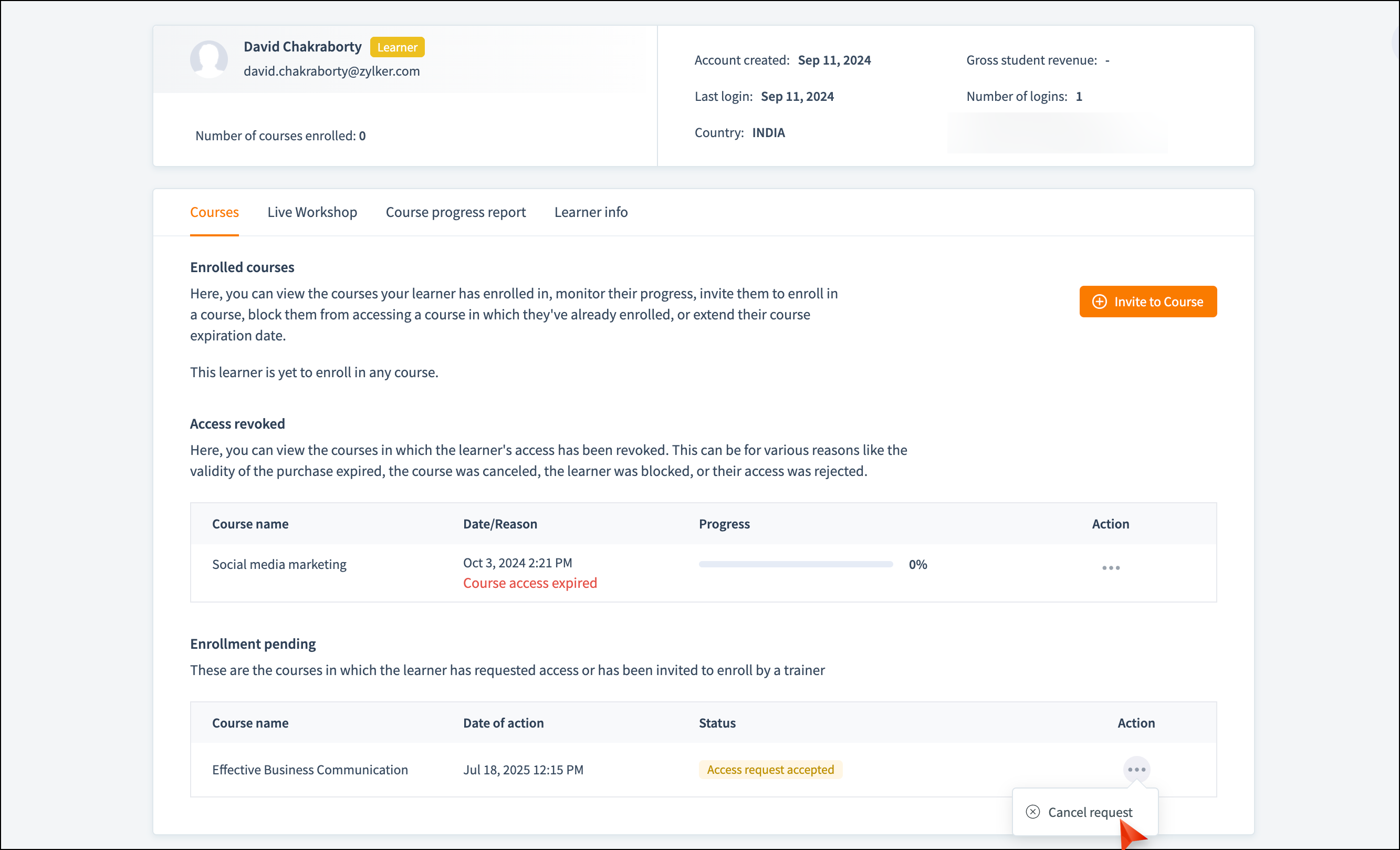Click David Chakraborty name heading
The image size is (1400, 850).
(302, 47)
